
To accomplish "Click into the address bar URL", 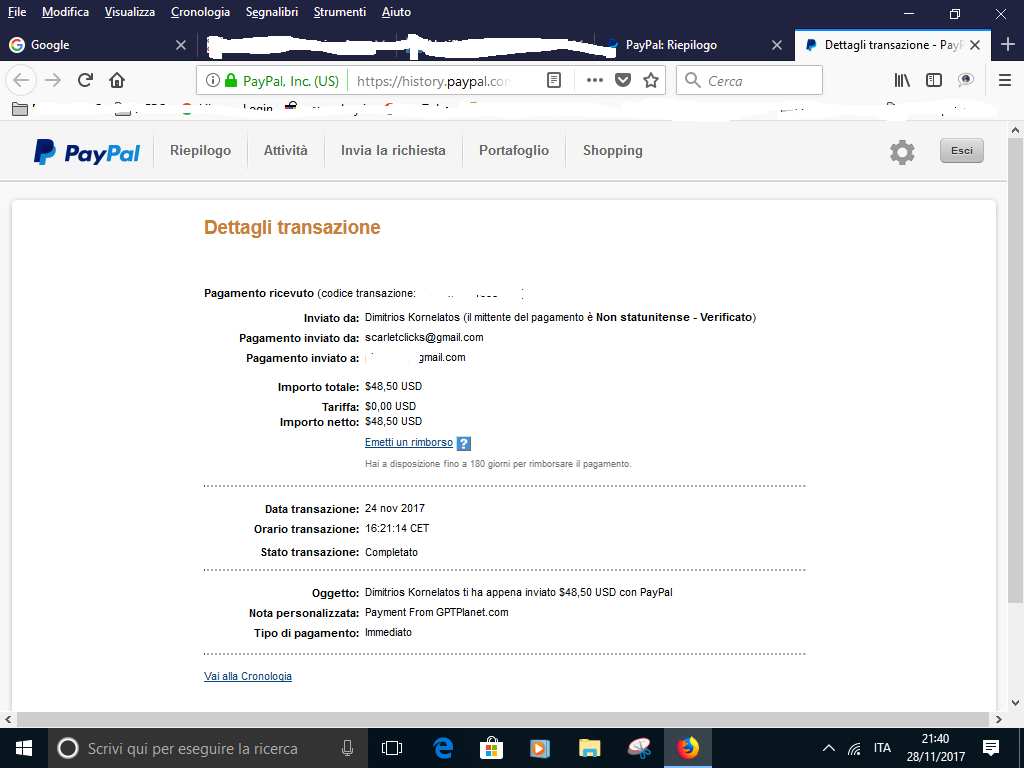I will pyautogui.click(x=434, y=81).
